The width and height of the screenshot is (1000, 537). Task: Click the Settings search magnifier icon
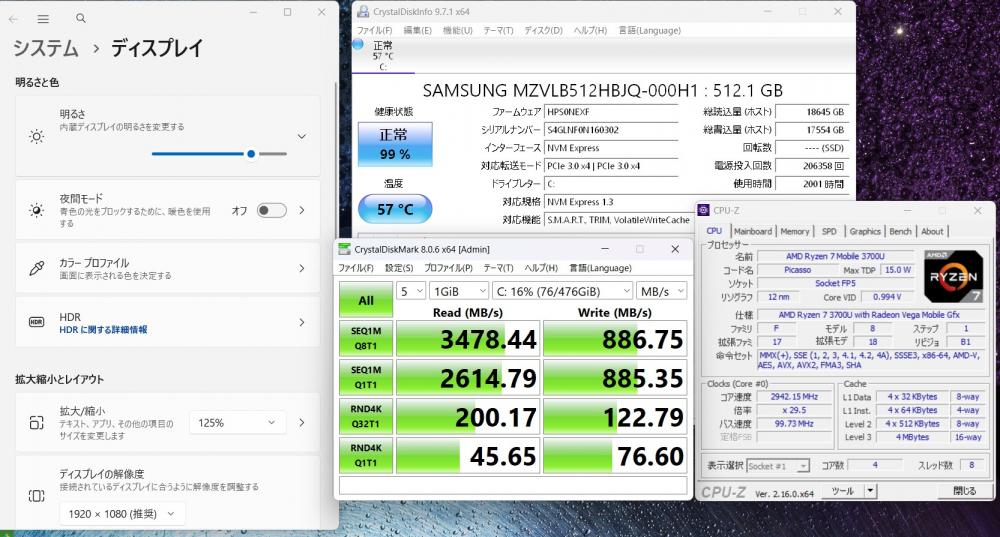[81, 18]
